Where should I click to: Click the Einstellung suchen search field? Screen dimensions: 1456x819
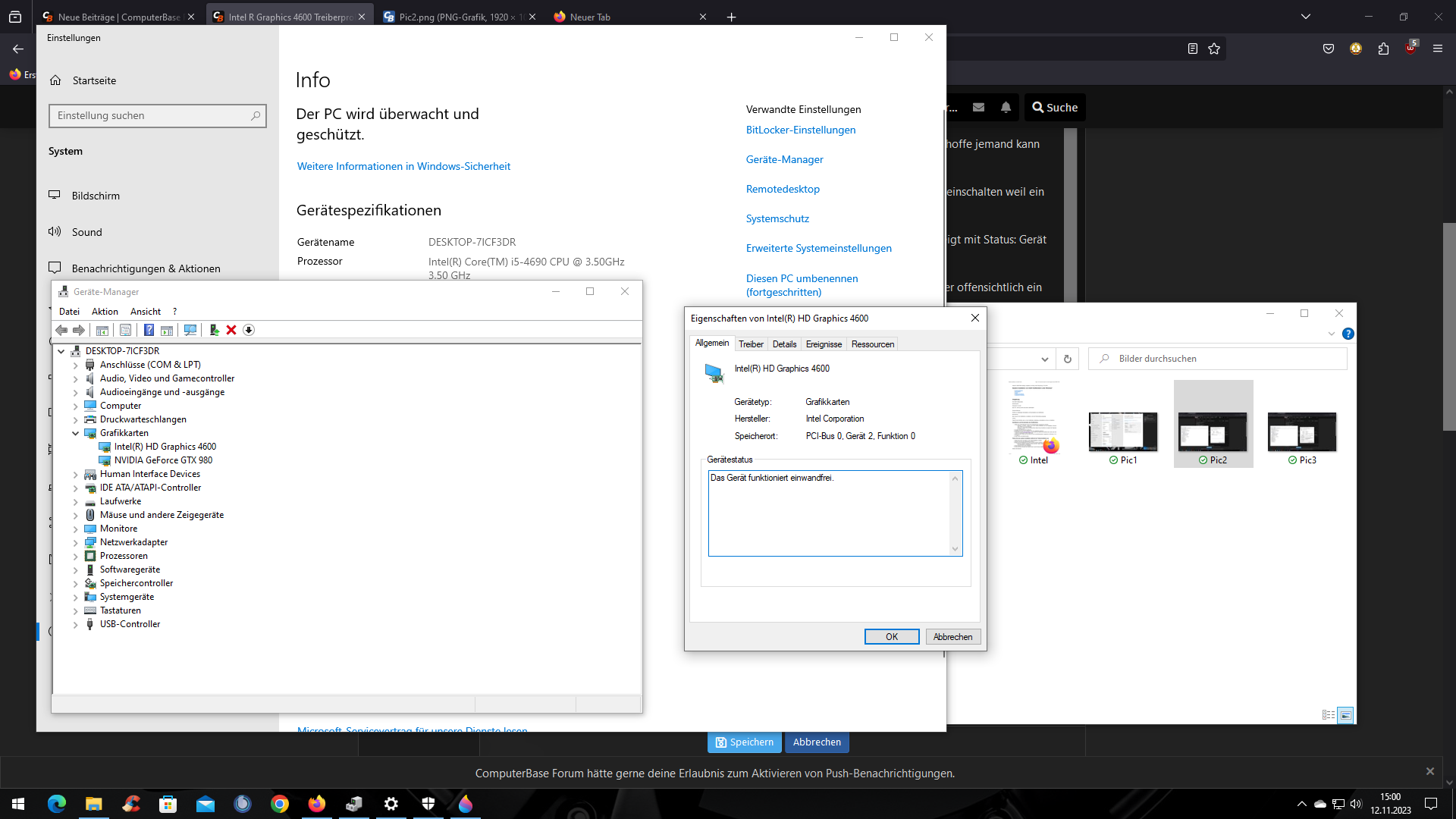(158, 116)
